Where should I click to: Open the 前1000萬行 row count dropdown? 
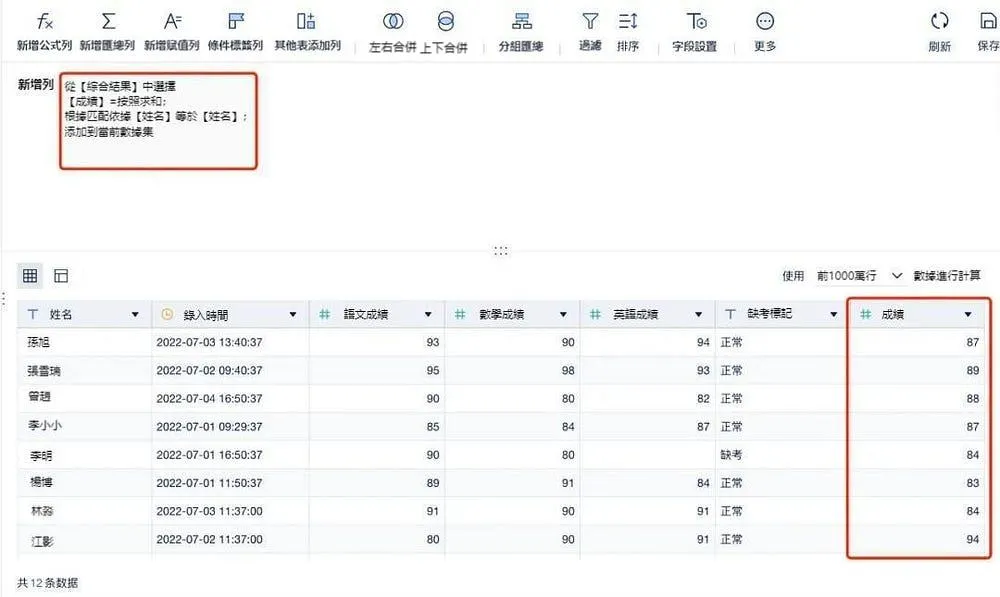coord(860,276)
